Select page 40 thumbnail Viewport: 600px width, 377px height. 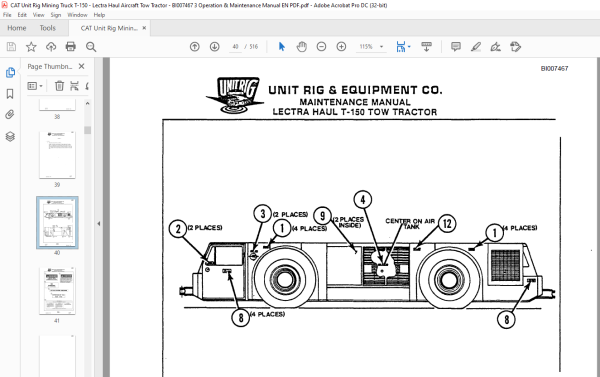[x=57, y=222]
